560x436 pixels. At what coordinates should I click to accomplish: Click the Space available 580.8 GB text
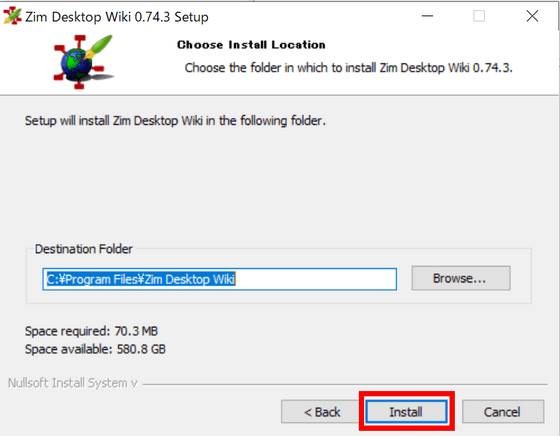coord(95,349)
